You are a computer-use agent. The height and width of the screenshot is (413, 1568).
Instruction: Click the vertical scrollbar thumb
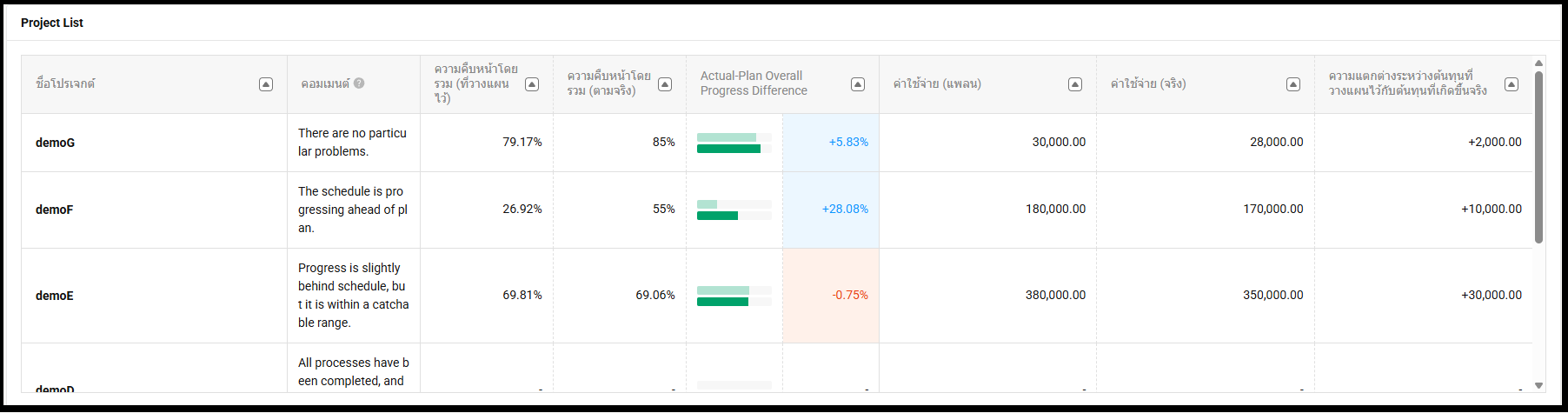[x=1538, y=157]
